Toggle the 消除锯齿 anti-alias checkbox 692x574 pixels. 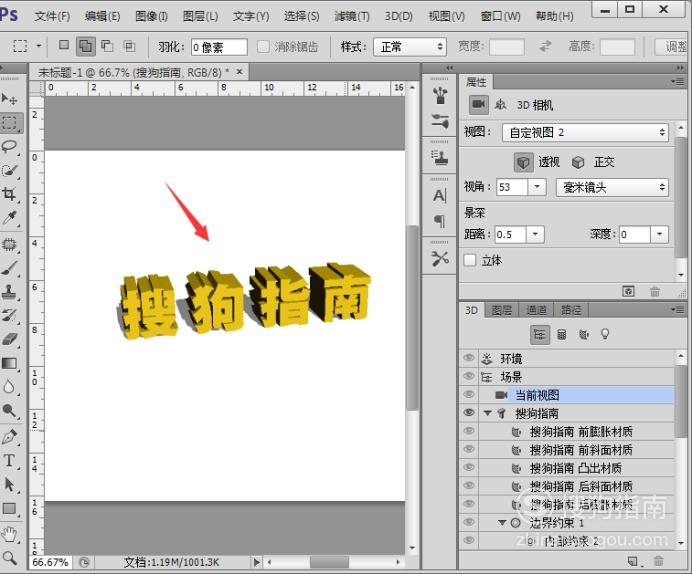263,46
